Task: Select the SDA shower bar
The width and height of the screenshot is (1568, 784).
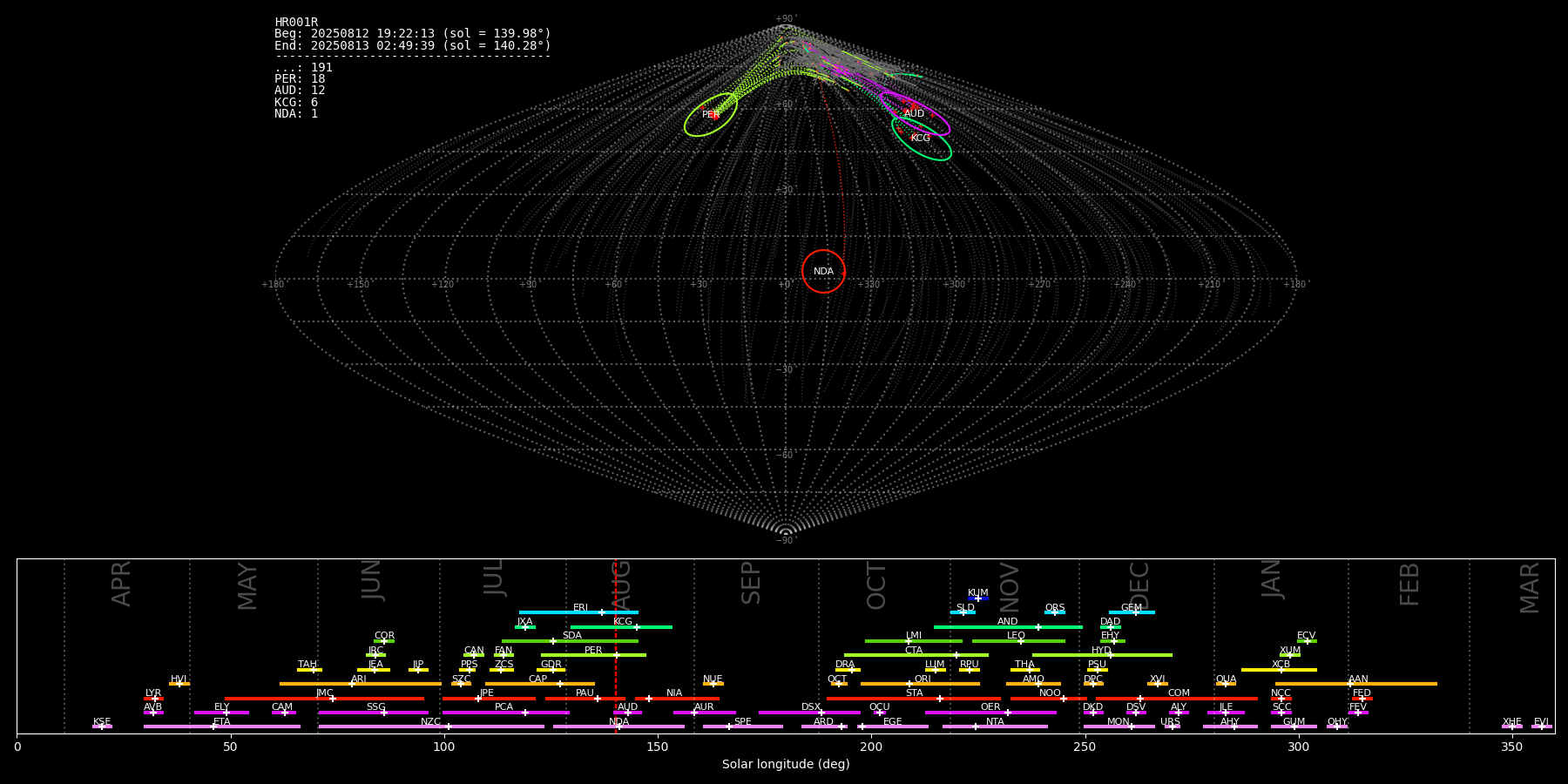Action: (570, 641)
